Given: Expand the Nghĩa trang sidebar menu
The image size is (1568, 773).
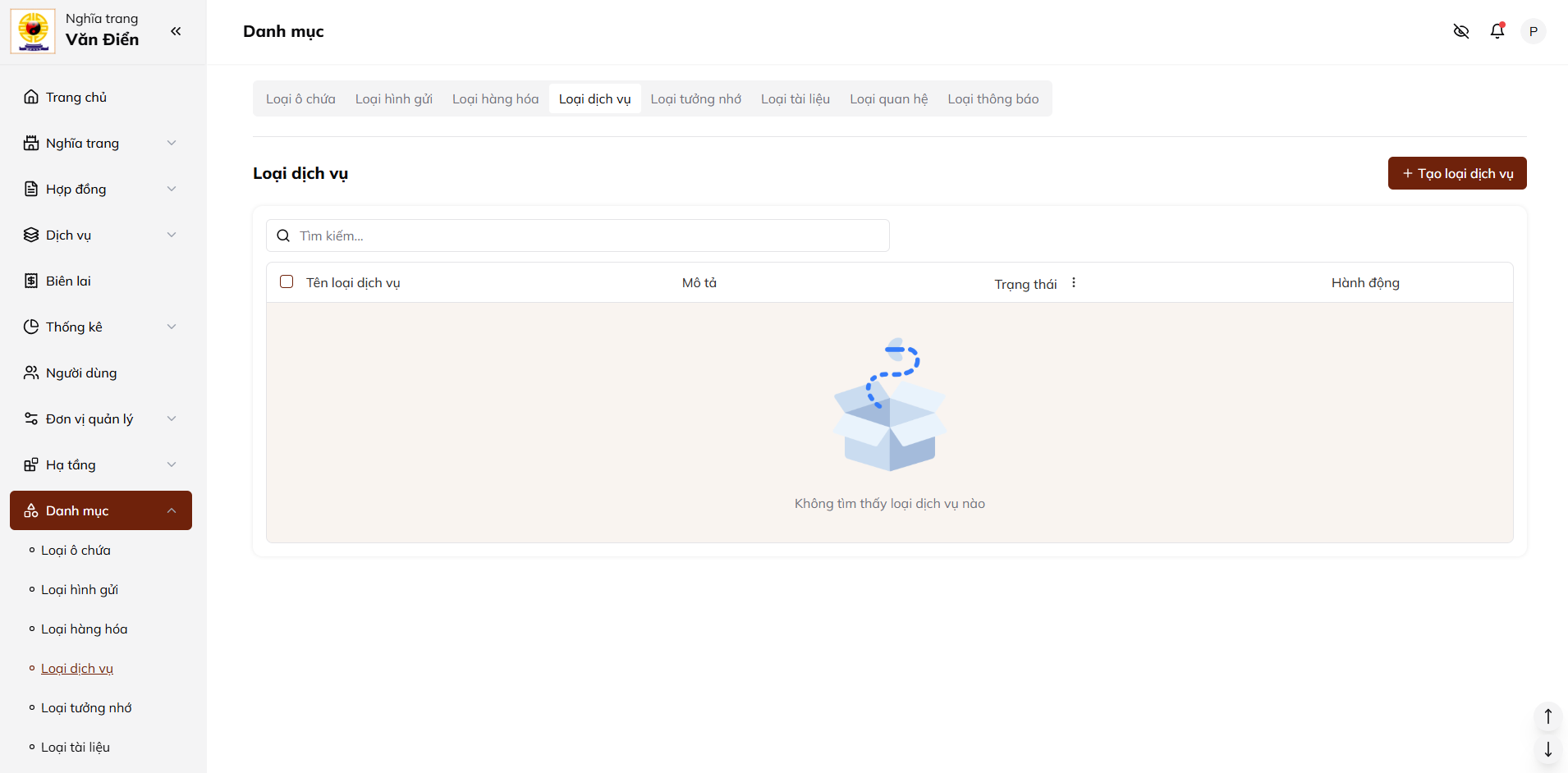Looking at the screenshot, I should 100,143.
